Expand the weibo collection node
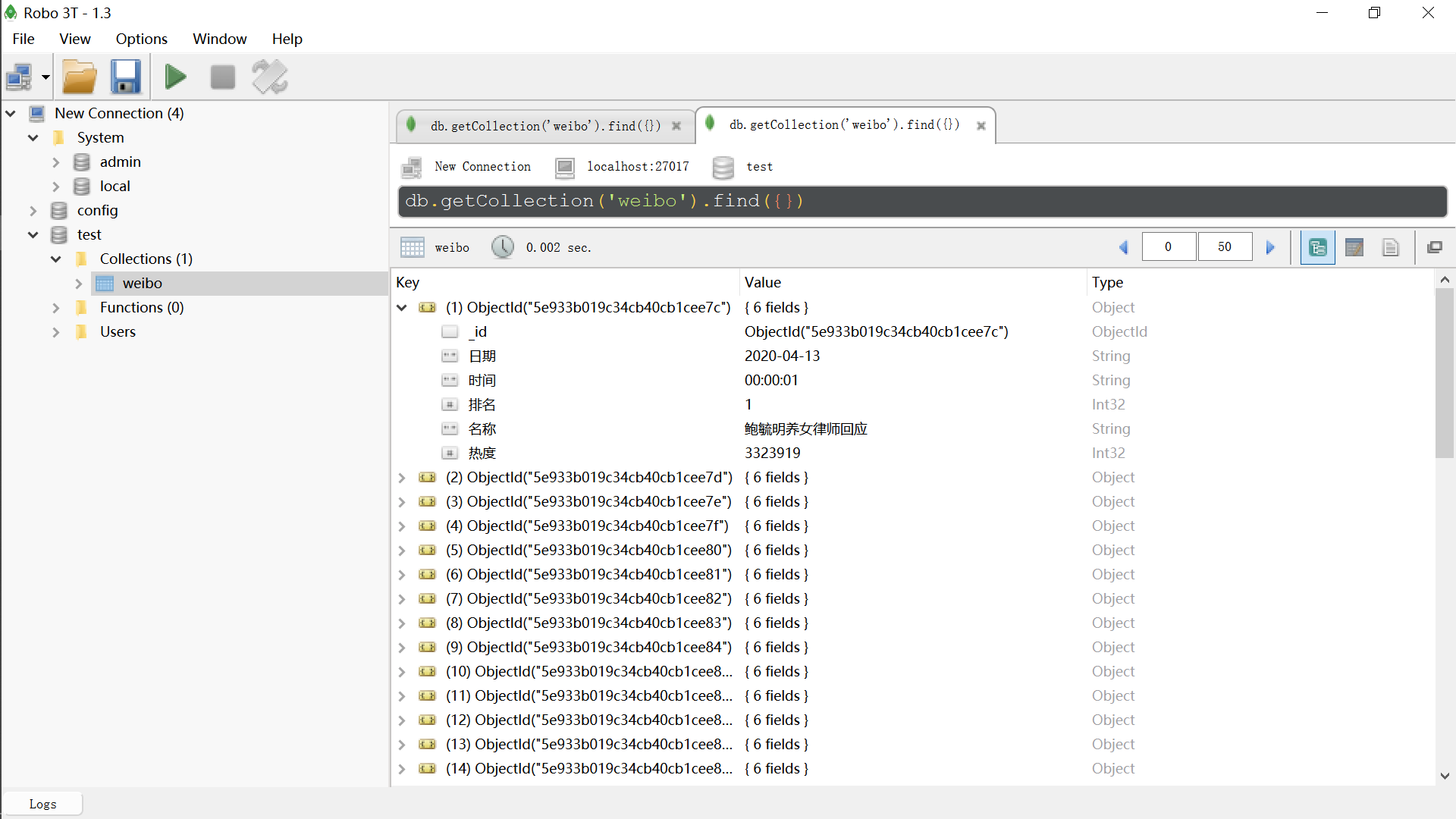The image size is (1456, 819). pos(79,283)
